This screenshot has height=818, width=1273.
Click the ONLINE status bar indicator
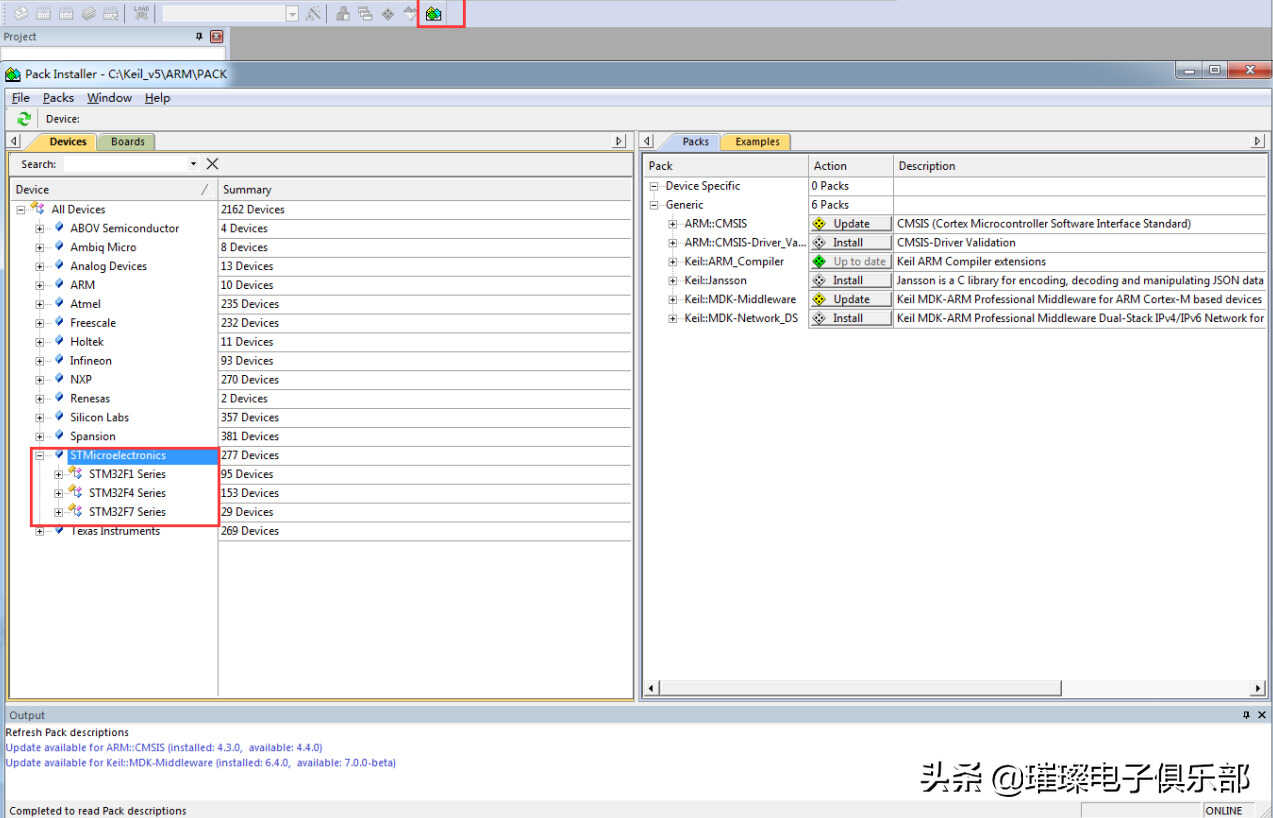click(1223, 810)
